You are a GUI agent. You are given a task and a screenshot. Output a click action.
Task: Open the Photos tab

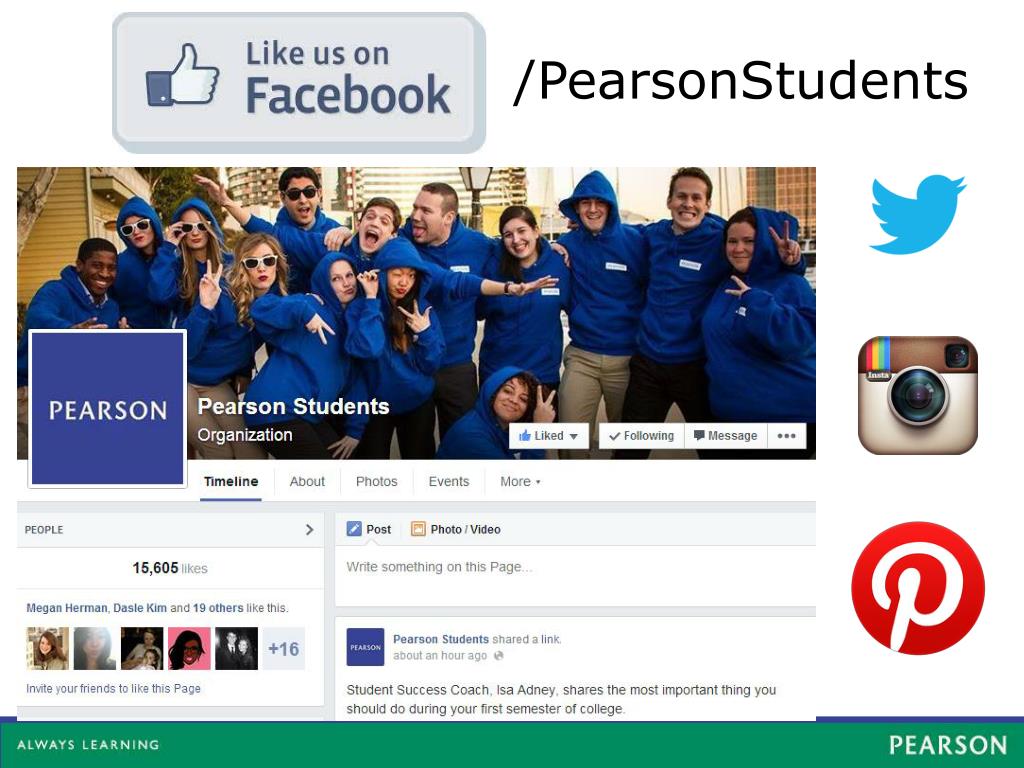[x=376, y=482]
